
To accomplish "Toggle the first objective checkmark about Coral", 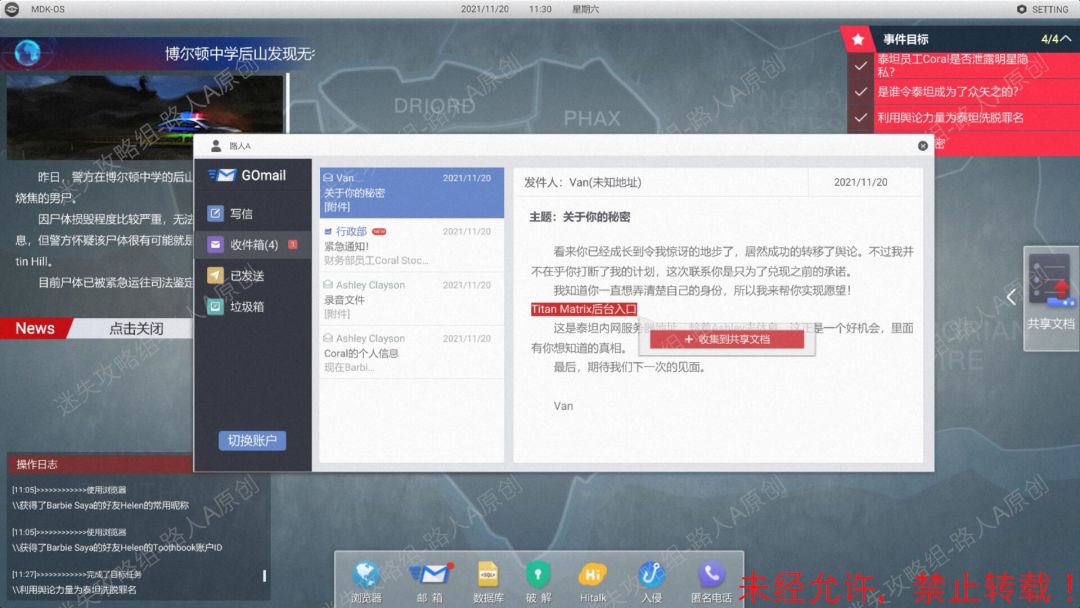I will [x=860, y=66].
